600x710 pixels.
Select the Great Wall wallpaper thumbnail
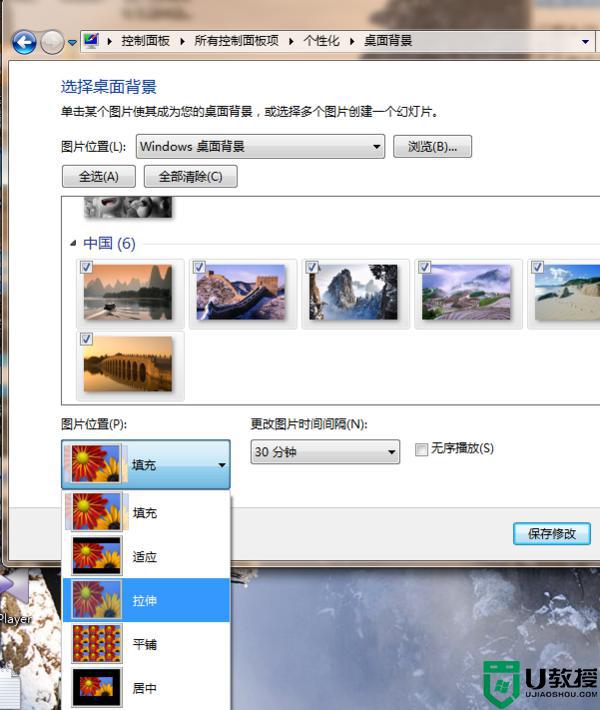tap(241, 293)
